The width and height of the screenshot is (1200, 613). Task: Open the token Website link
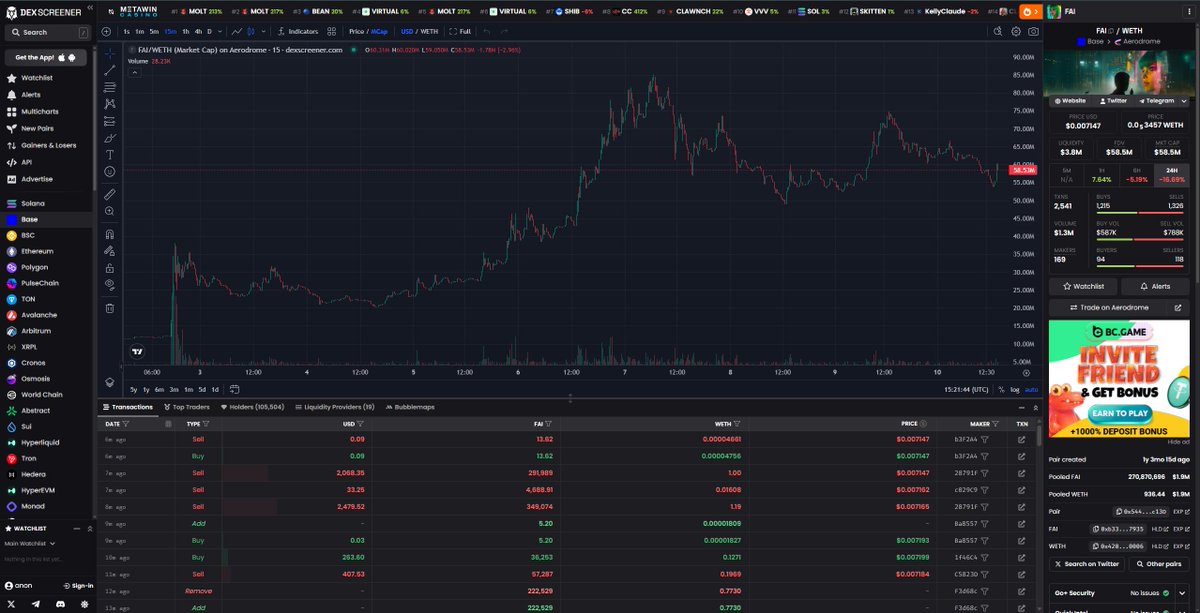pyautogui.click(x=1069, y=101)
